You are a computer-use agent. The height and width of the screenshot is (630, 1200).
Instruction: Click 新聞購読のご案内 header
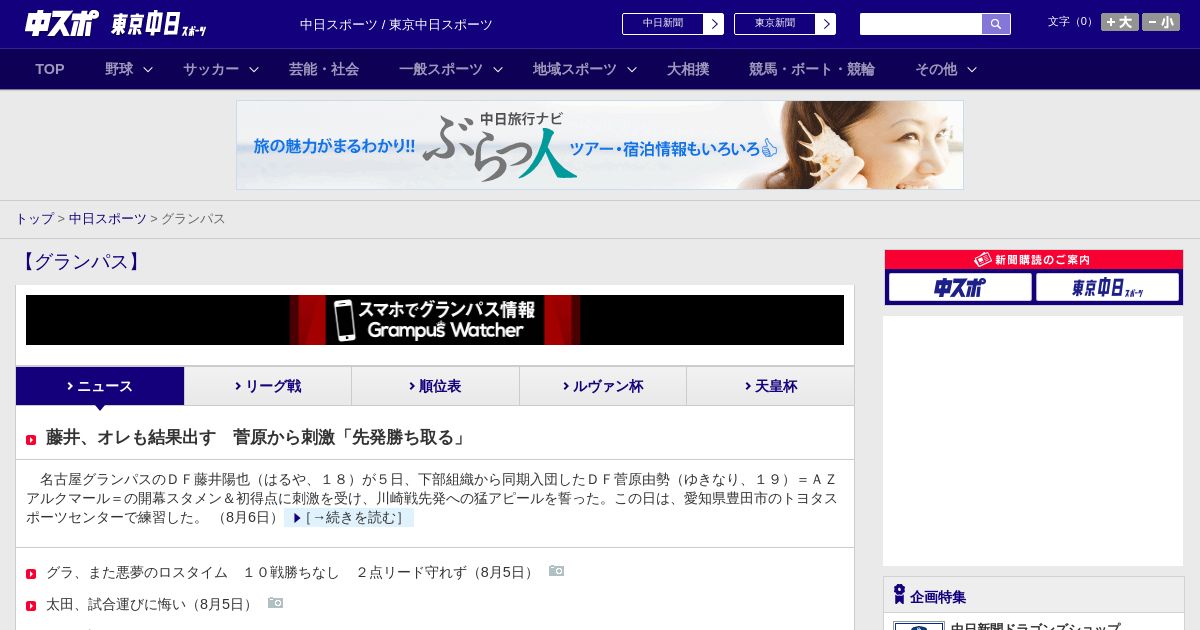1034,260
